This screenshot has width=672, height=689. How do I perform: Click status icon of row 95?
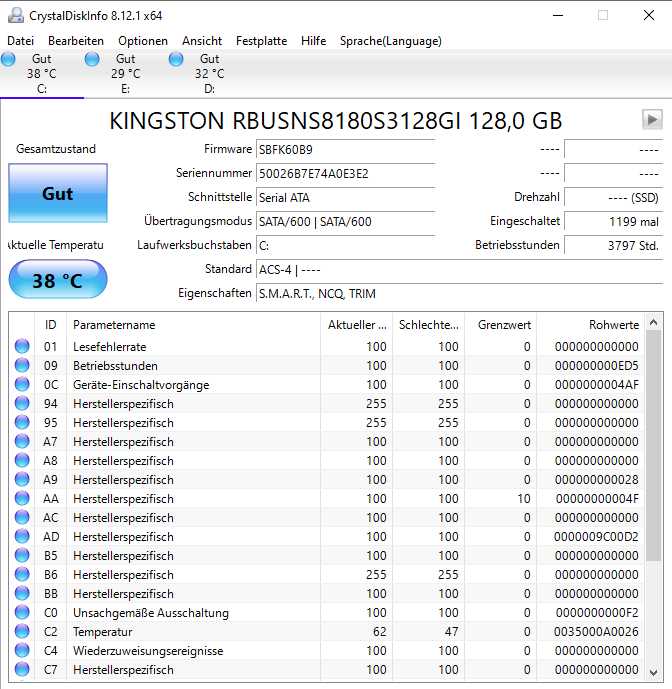click(22, 422)
